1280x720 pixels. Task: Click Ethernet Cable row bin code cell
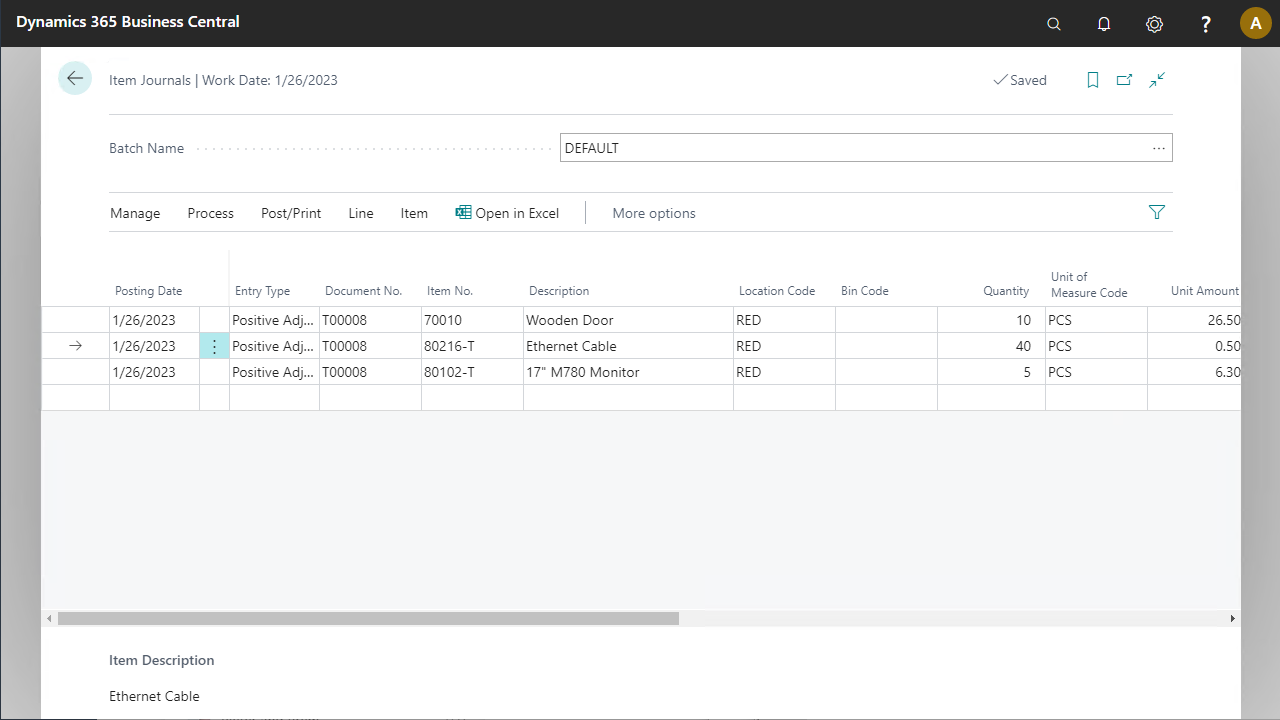(886, 346)
